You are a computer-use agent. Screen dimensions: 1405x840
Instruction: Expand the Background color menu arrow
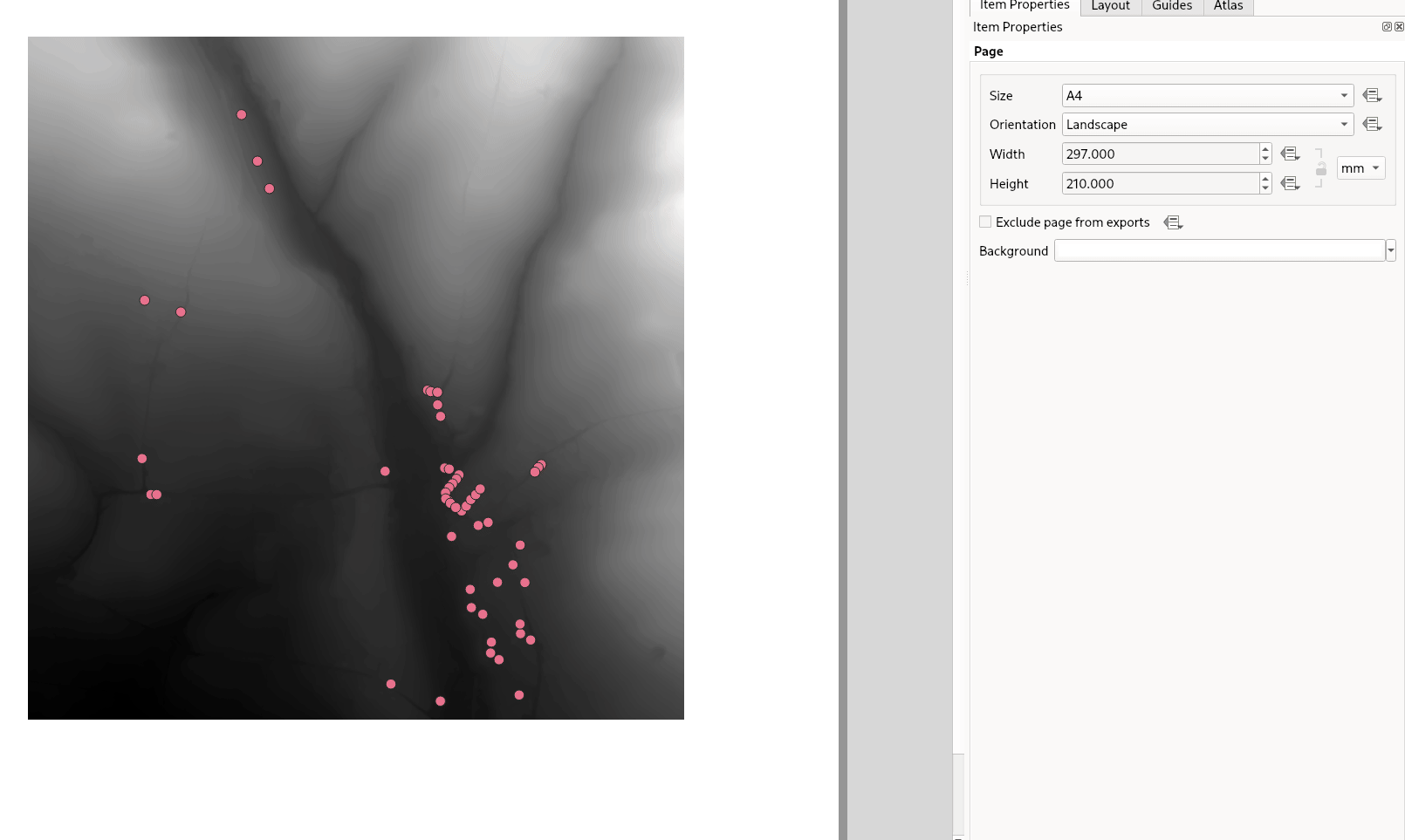tap(1391, 251)
